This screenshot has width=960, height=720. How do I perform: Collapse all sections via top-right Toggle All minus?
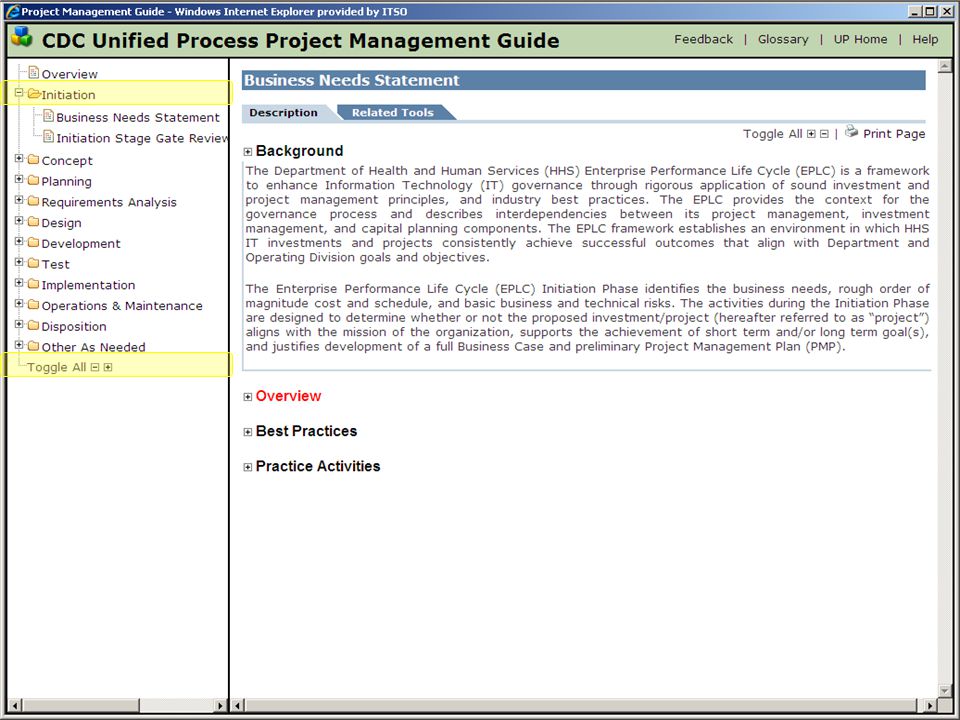pyautogui.click(x=824, y=134)
